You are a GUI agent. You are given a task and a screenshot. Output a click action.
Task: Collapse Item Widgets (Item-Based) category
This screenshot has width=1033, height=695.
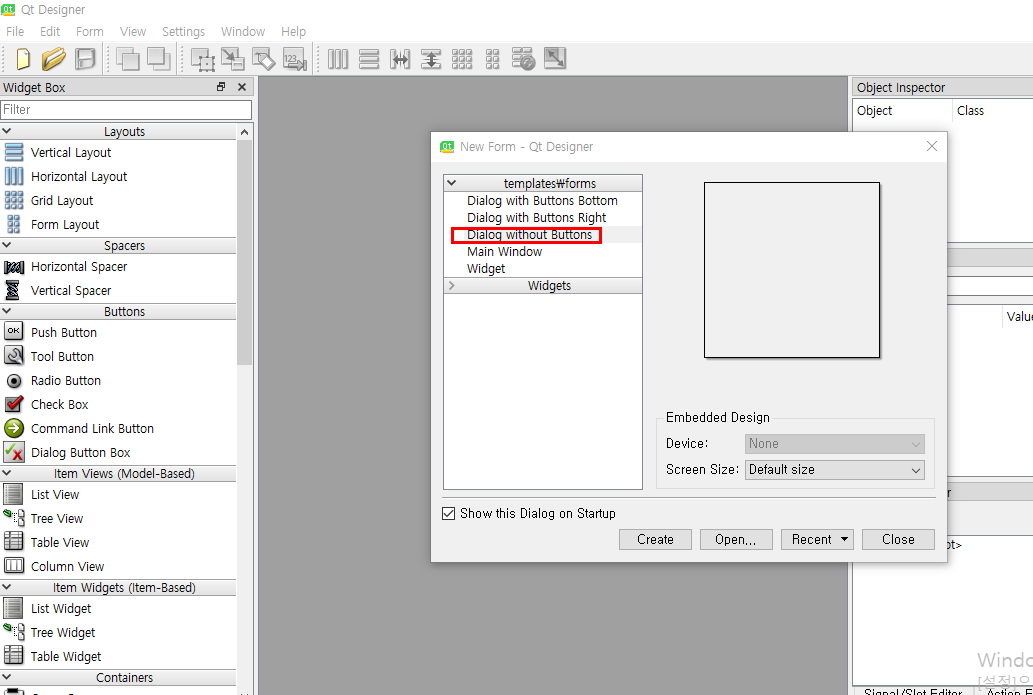tap(7, 587)
